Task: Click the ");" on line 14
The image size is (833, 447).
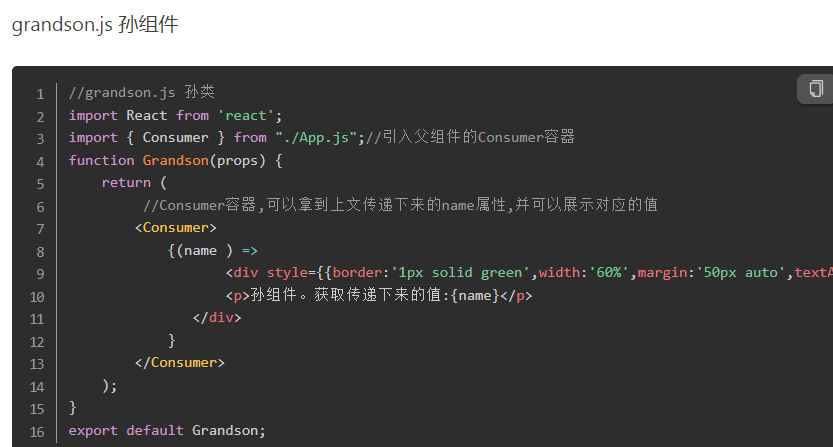Action: coord(109,386)
